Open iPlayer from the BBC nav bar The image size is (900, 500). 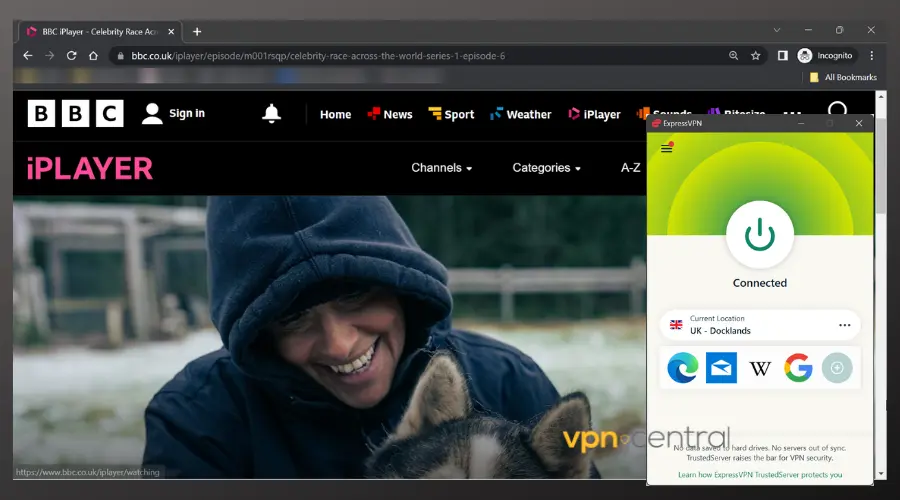(x=594, y=114)
